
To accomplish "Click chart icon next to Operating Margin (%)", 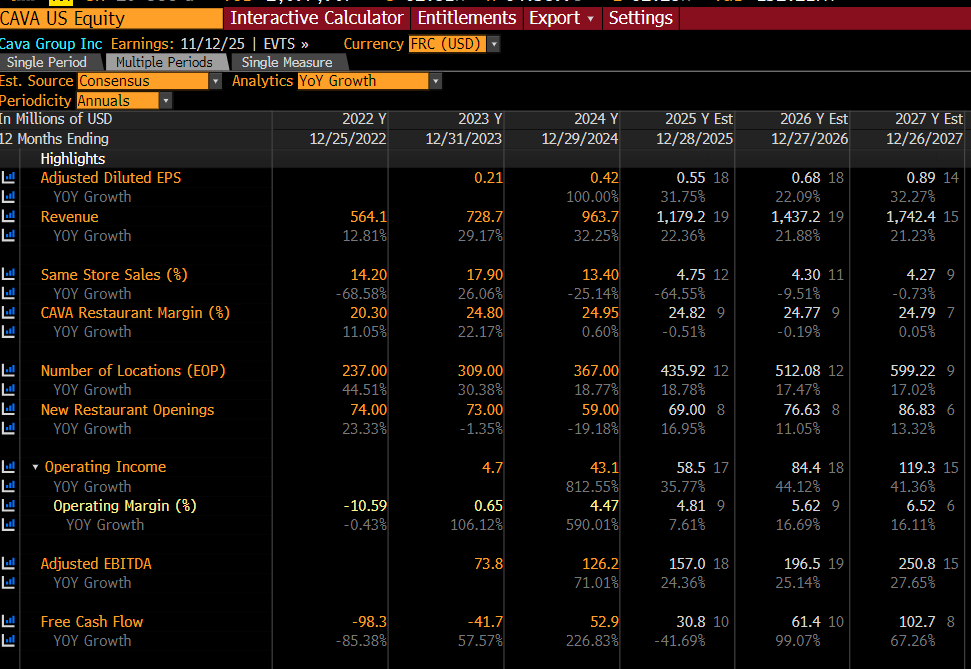I will pyautogui.click(x=9, y=506).
